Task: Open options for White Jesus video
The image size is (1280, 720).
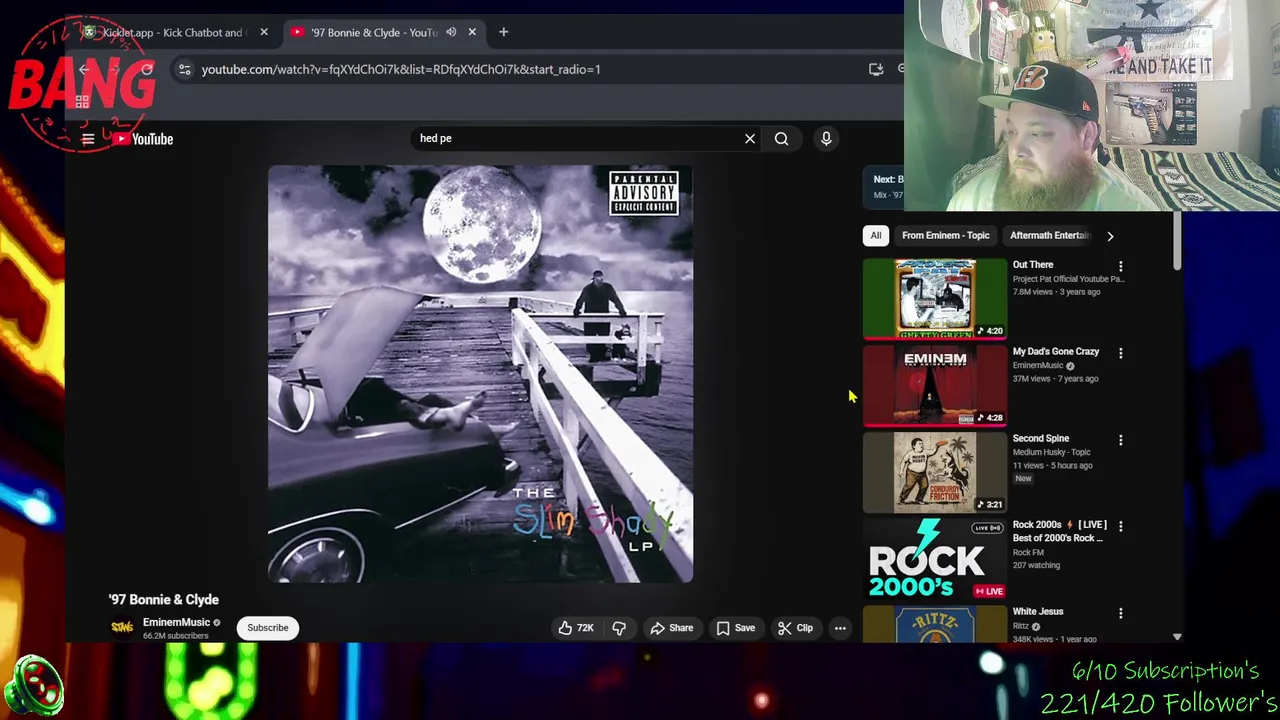Action: point(1121,614)
